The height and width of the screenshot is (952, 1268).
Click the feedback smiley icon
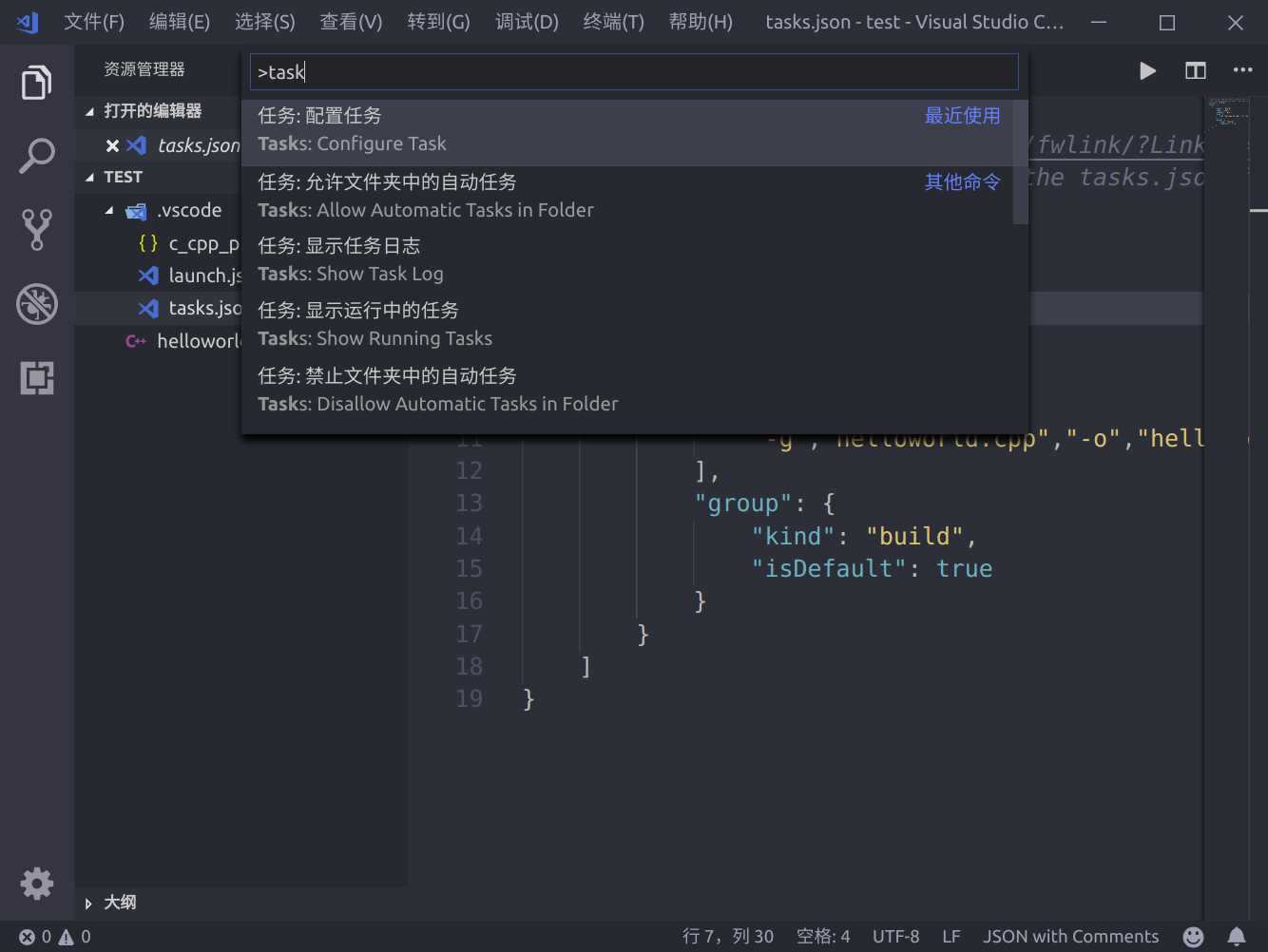pos(1193,937)
